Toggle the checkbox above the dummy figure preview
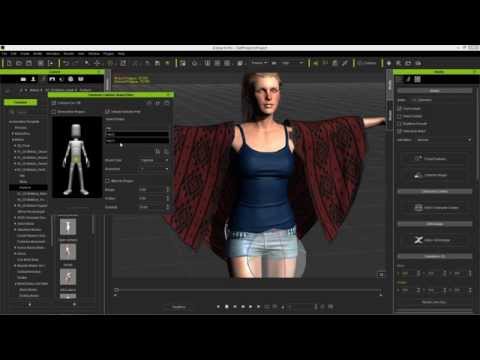The image size is (480, 360). [x=54, y=112]
